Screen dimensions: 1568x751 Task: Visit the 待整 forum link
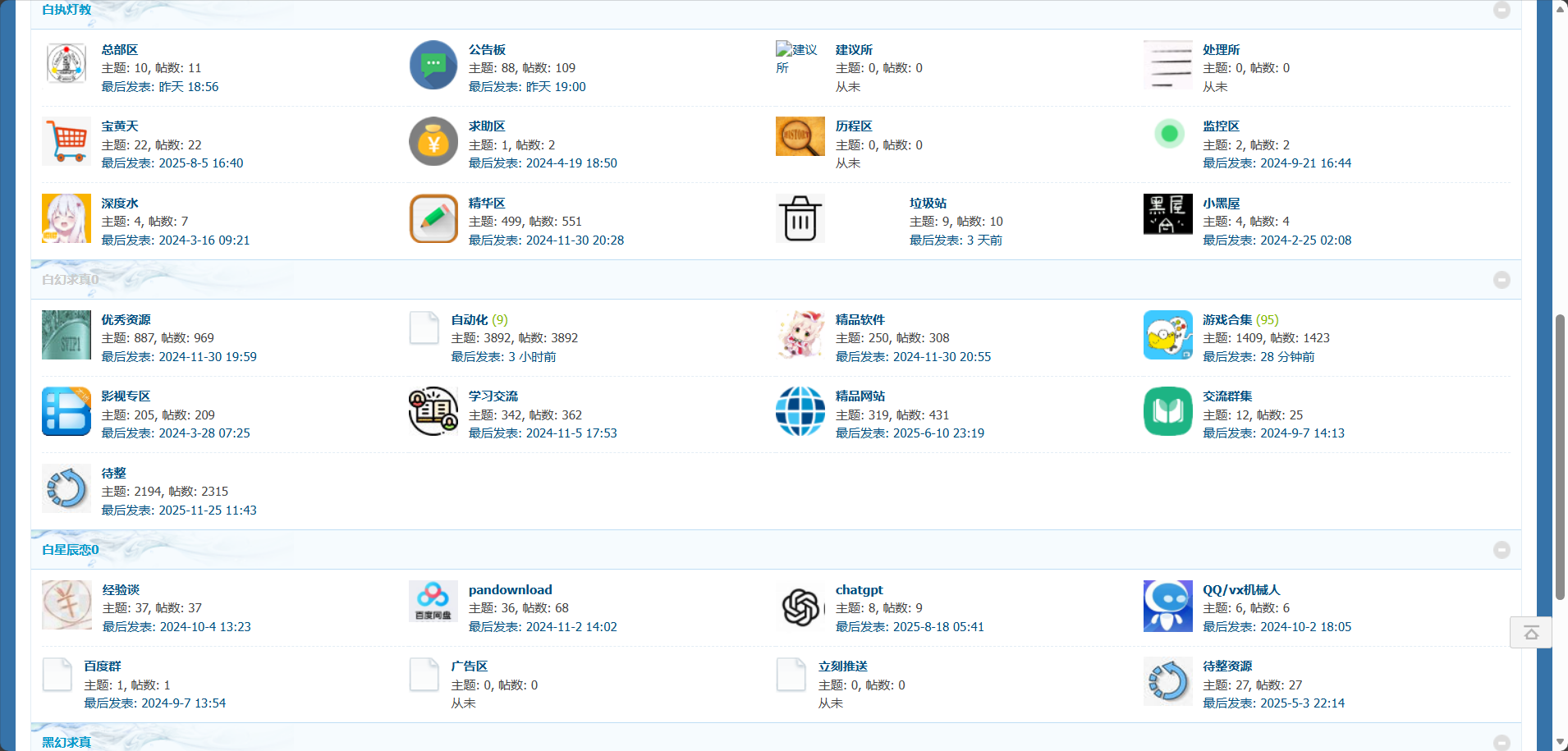tap(113, 473)
